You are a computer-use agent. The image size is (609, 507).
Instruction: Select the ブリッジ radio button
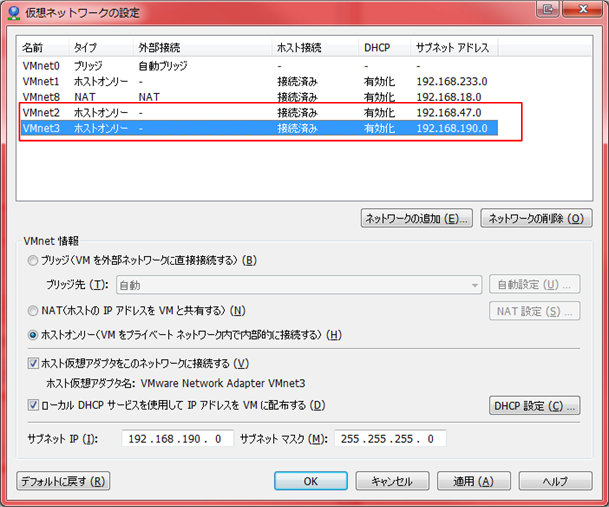(35, 261)
